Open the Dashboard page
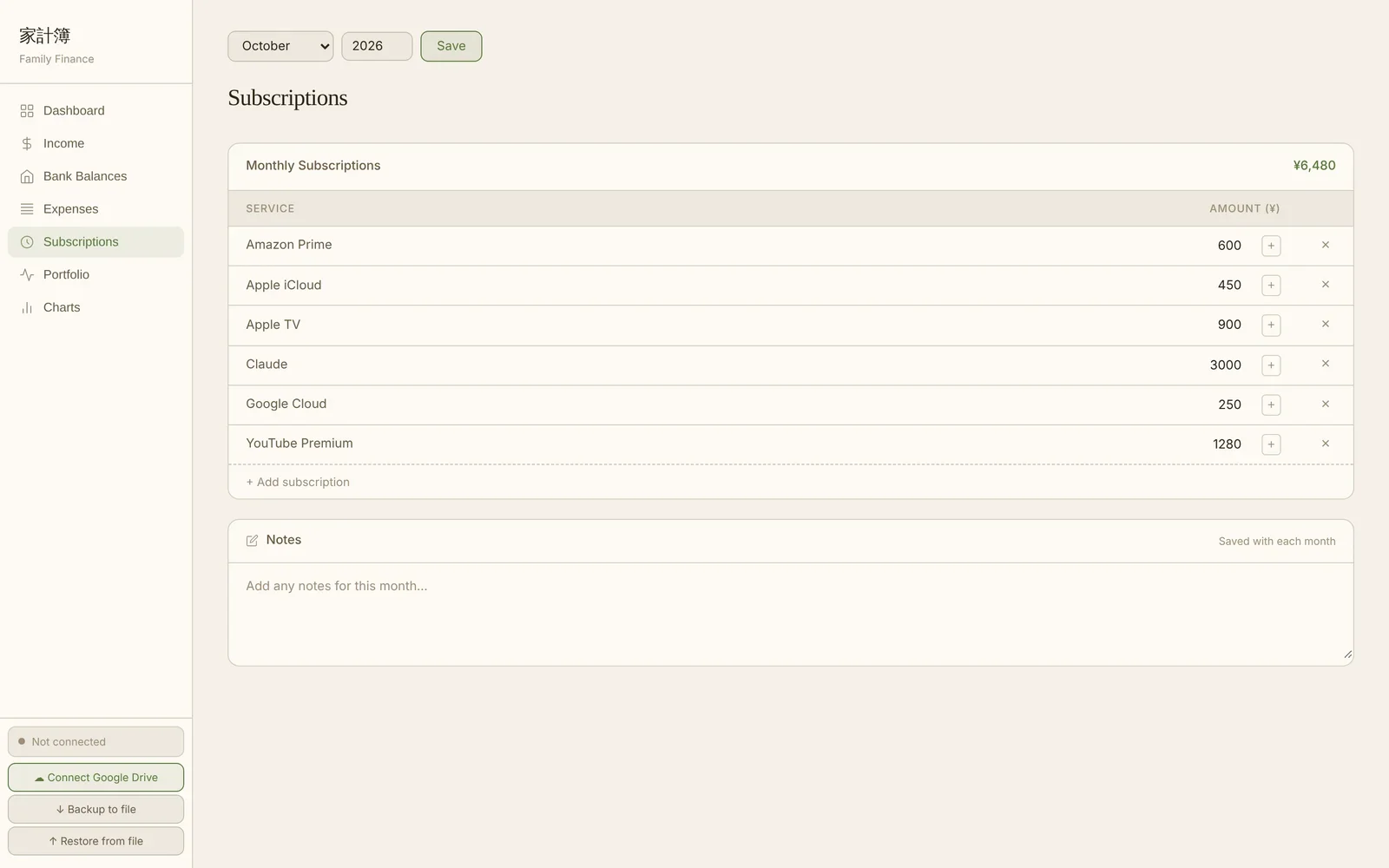 coord(95,111)
